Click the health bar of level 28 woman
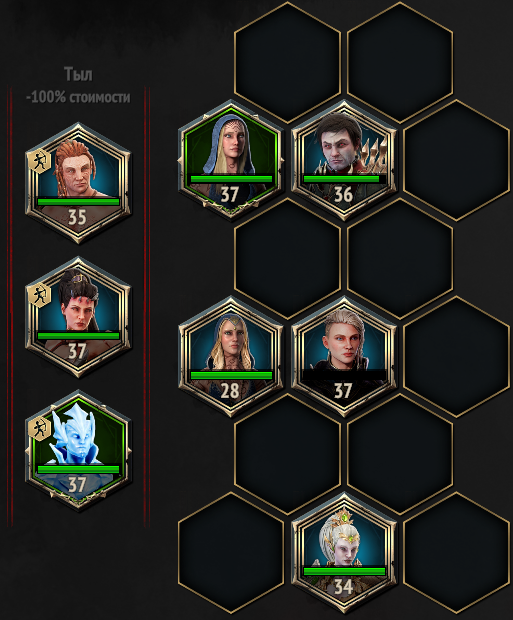The height and width of the screenshot is (620, 513). click(x=231, y=375)
